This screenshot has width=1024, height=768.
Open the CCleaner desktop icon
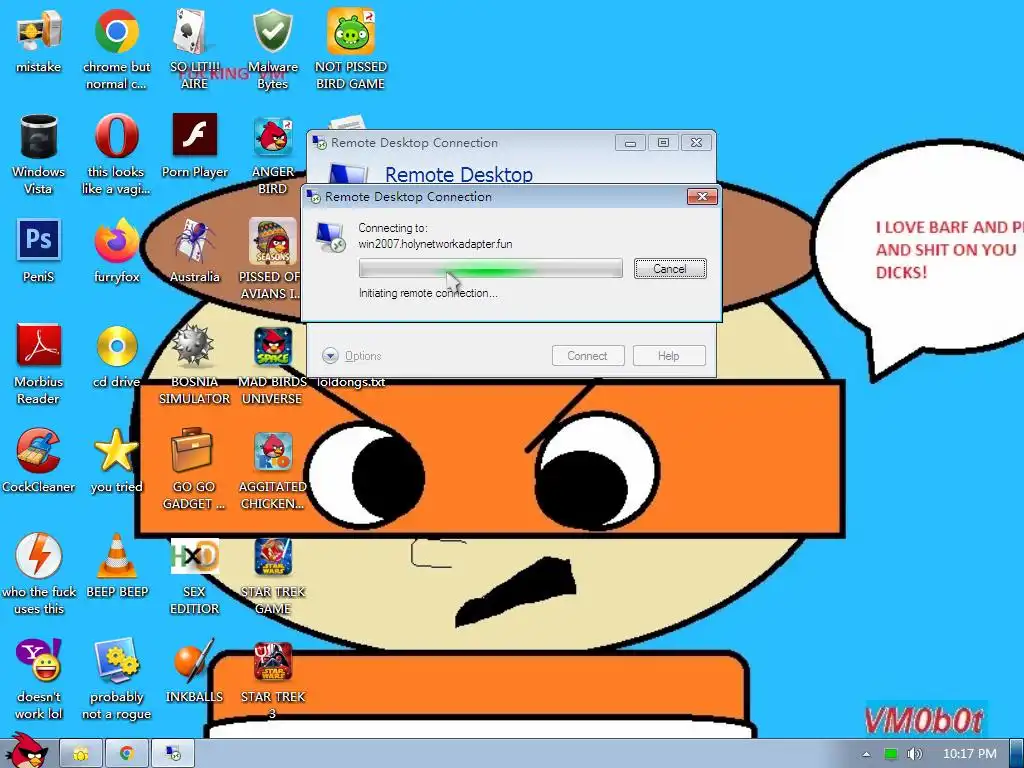pos(39,451)
